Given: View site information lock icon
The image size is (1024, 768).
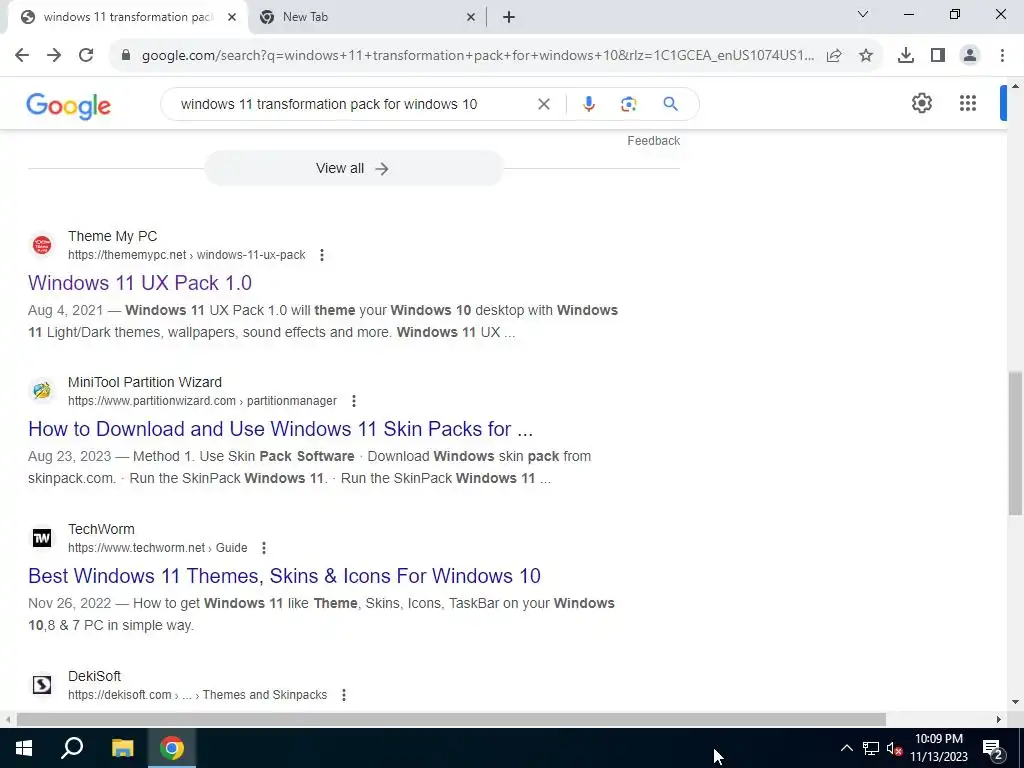Looking at the screenshot, I should point(126,56).
